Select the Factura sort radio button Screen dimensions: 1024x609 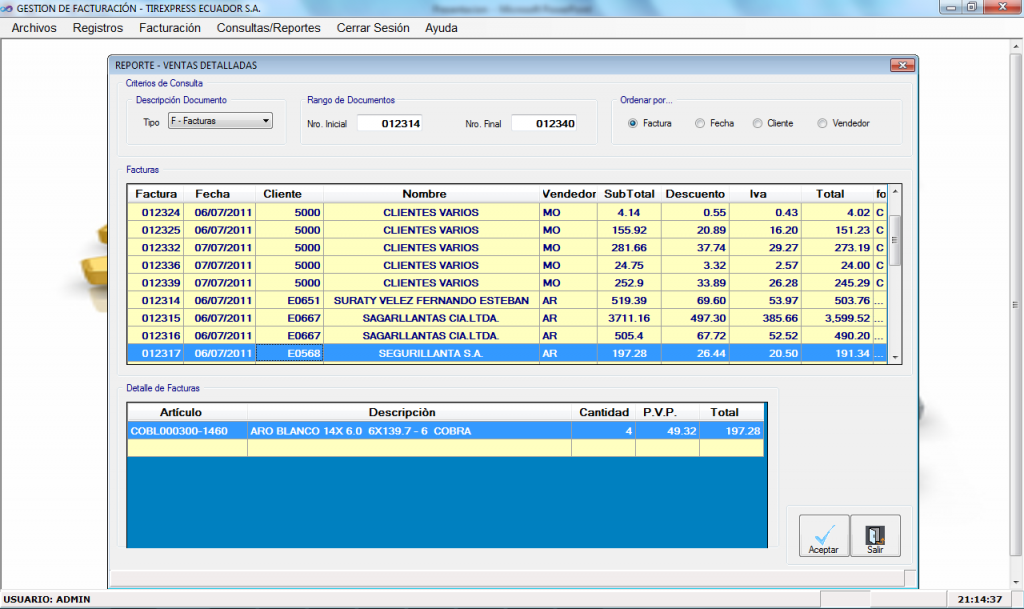point(633,124)
